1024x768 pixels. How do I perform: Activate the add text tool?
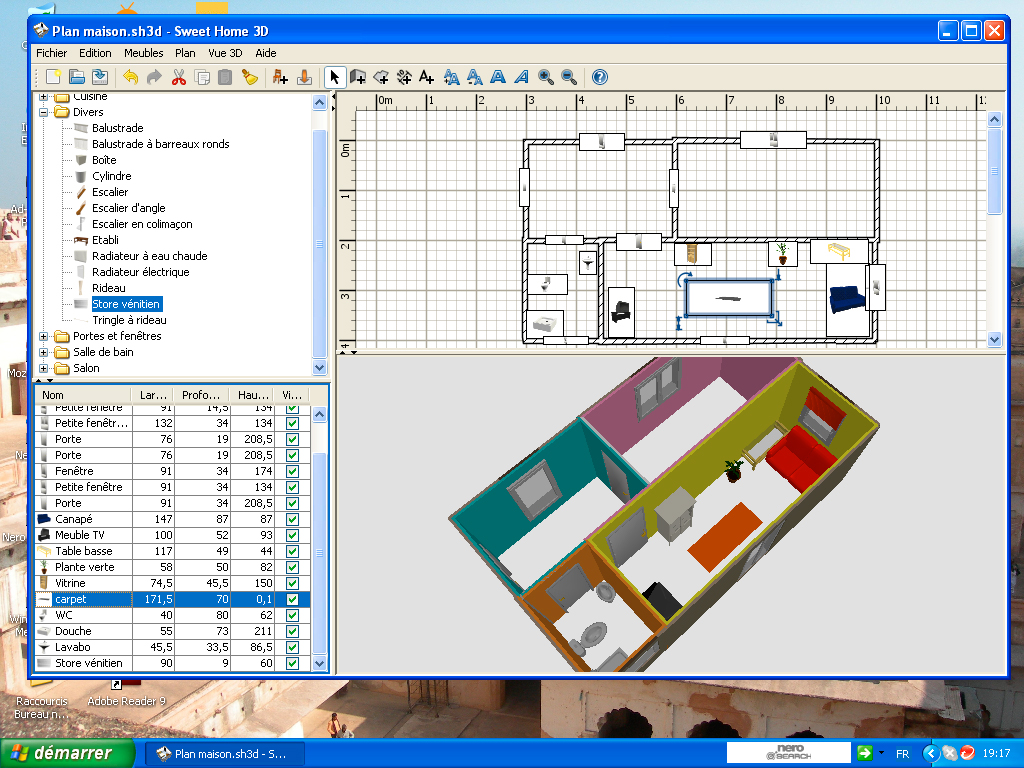[x=426, y=77]
